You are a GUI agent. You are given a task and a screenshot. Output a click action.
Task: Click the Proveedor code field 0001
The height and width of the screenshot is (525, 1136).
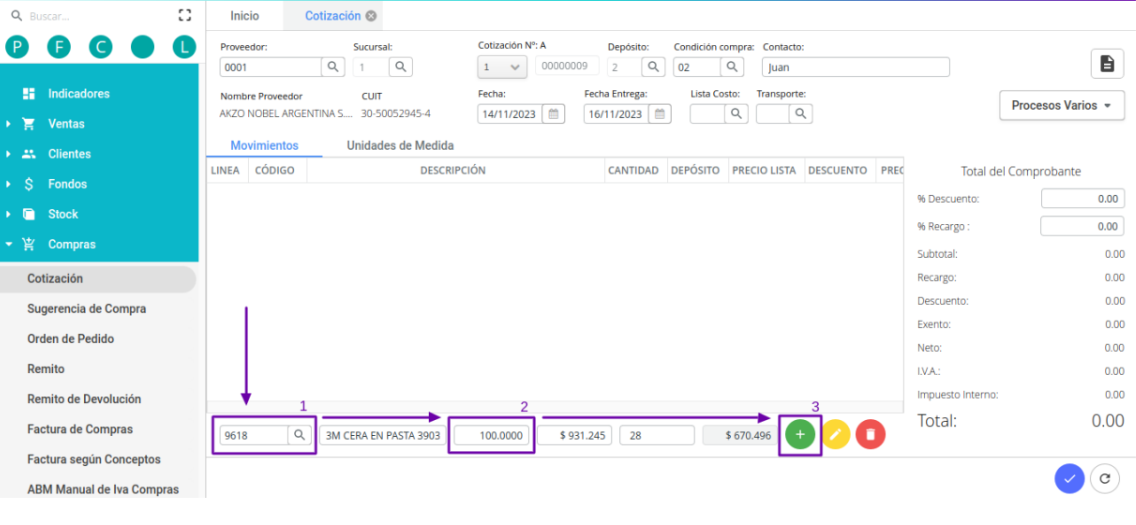tap(271, 67)
